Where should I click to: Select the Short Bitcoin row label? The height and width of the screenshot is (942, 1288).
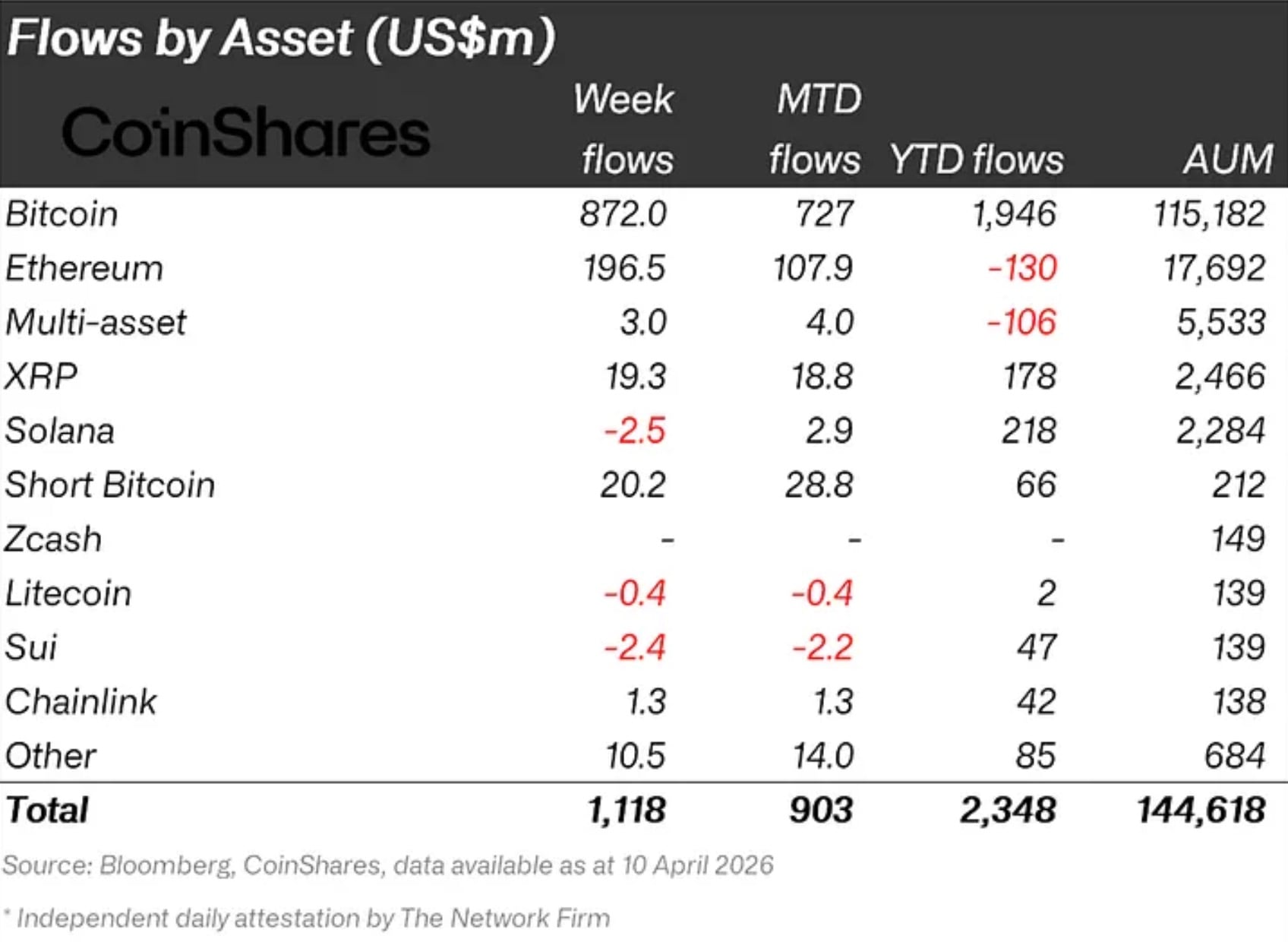pos(110,485)
